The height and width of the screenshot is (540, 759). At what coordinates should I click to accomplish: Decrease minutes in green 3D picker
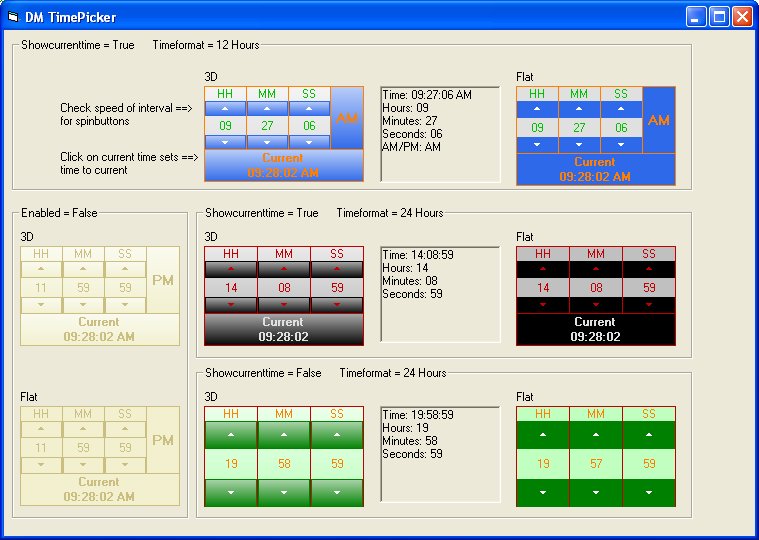(284, 492)
